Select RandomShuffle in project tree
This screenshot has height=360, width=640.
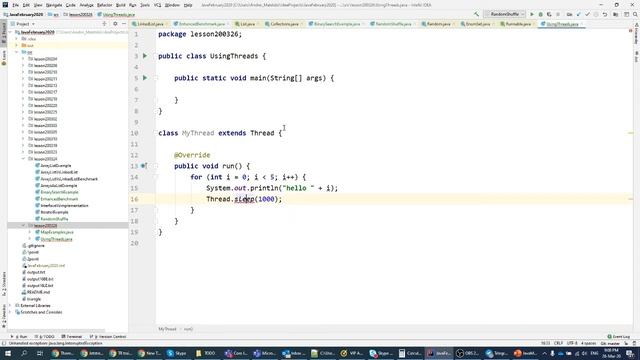click(x=54, y=219)
